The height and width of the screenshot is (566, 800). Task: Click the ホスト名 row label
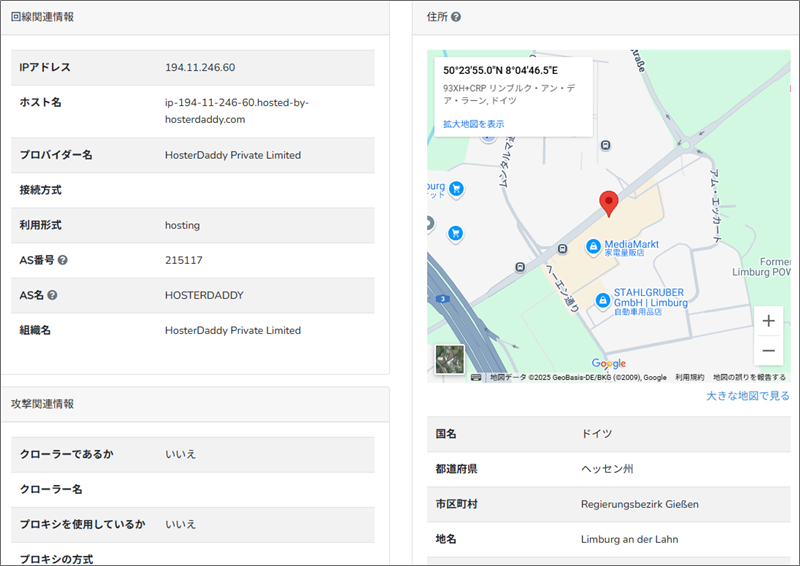pyautogui.click(x=40, y=102)
